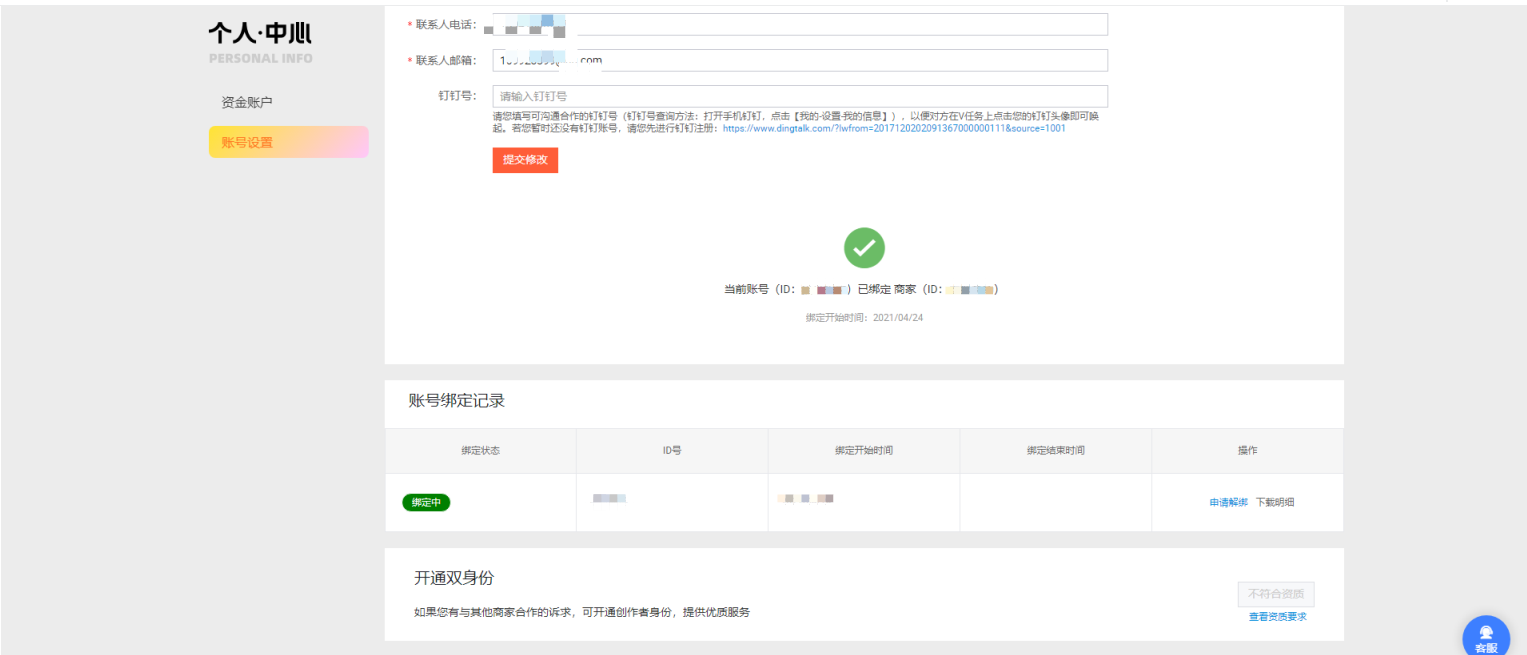Click the 联系人电话 input field
Image resolution: width=1527 pixels, height=655 pixels.
(800, 24)
